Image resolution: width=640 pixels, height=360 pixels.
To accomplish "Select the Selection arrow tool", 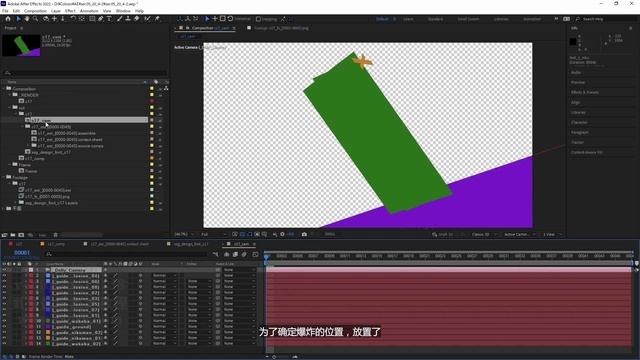I will [18, 19].
